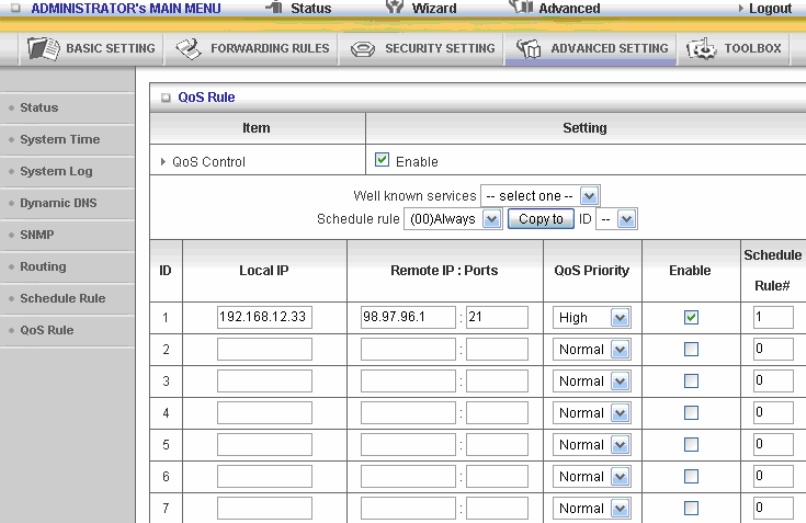The image size is (806, 523).
Task: Click the Forwarding Rules icon
Action: [188, 48]
